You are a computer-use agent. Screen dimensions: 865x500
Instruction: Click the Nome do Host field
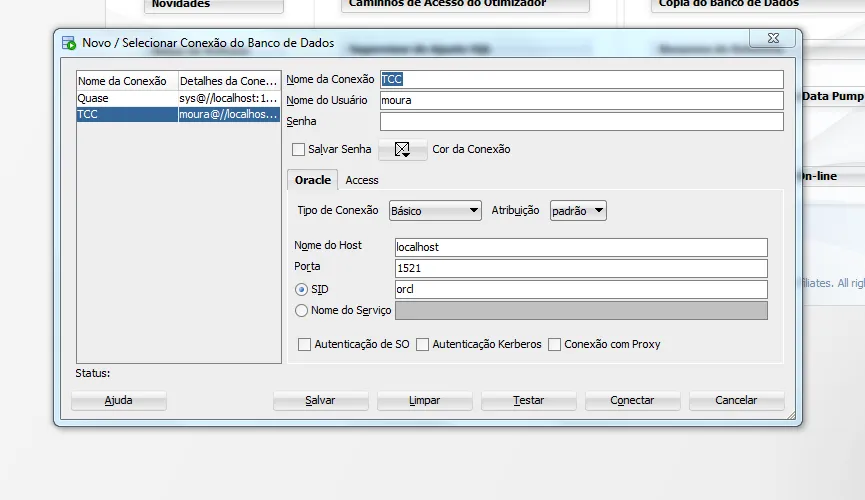(581, 247)
